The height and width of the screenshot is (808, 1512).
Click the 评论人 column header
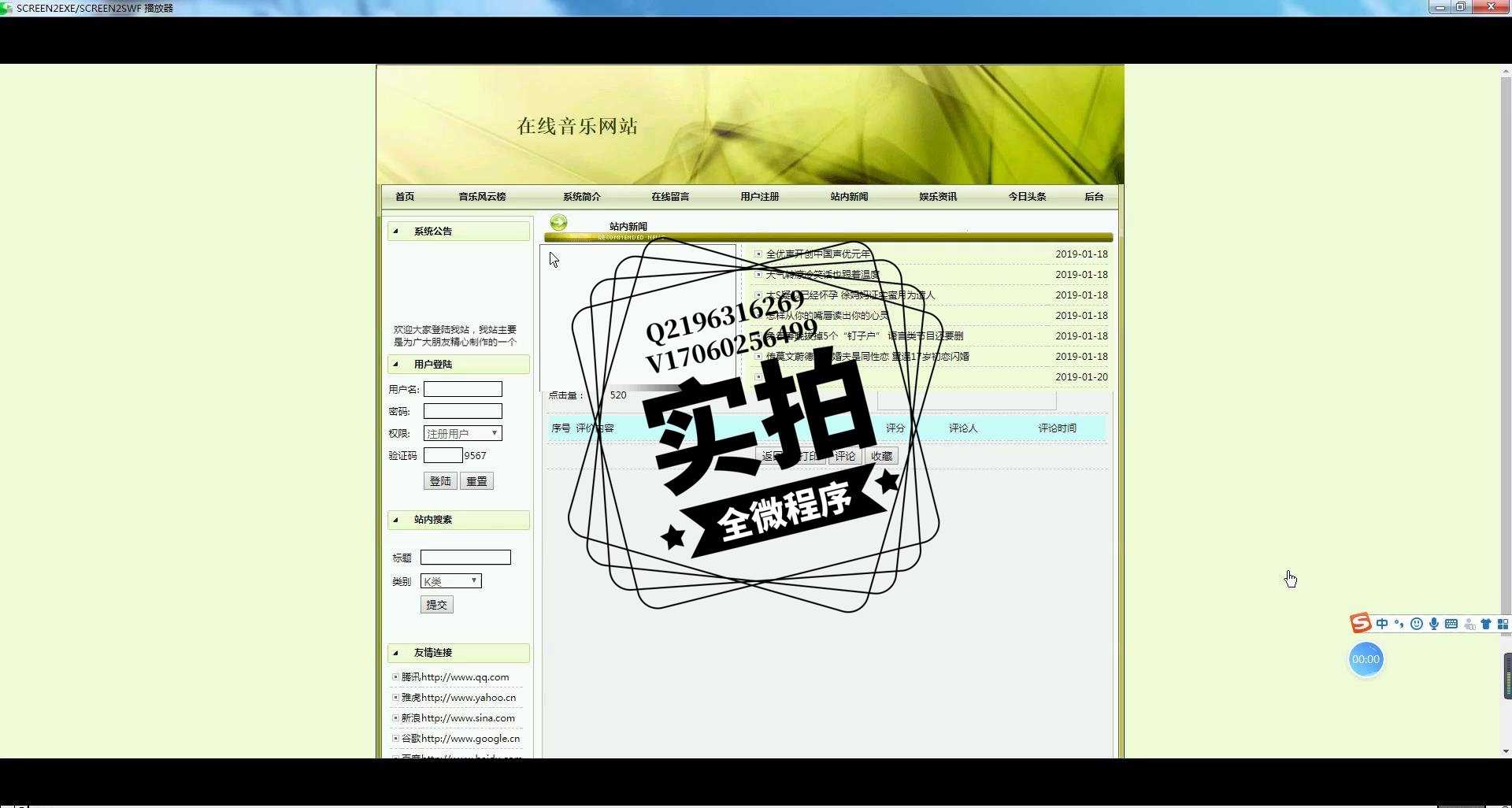[x=962, y=428]
